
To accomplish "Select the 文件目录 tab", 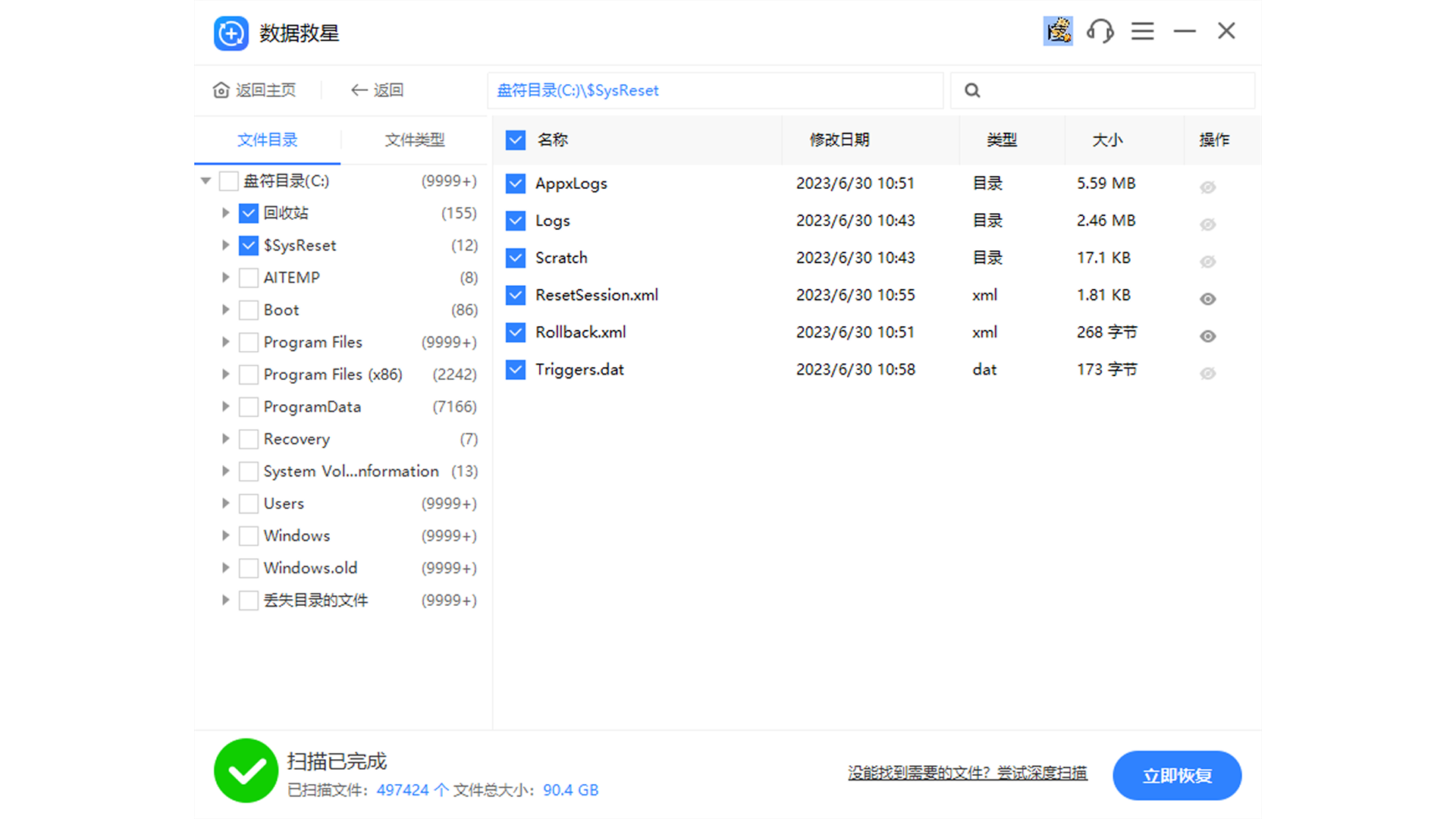I will tap(267, 140).
